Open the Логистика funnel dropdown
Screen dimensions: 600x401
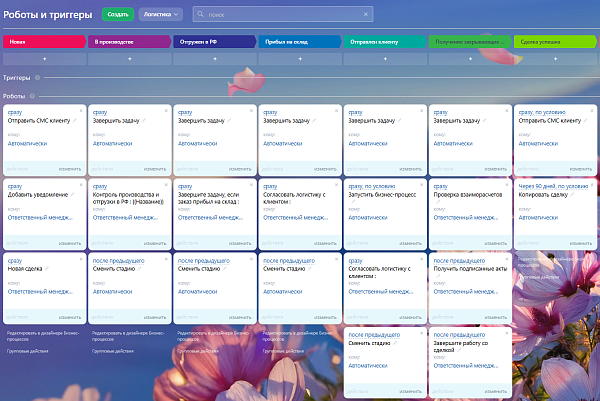[161, 14]
